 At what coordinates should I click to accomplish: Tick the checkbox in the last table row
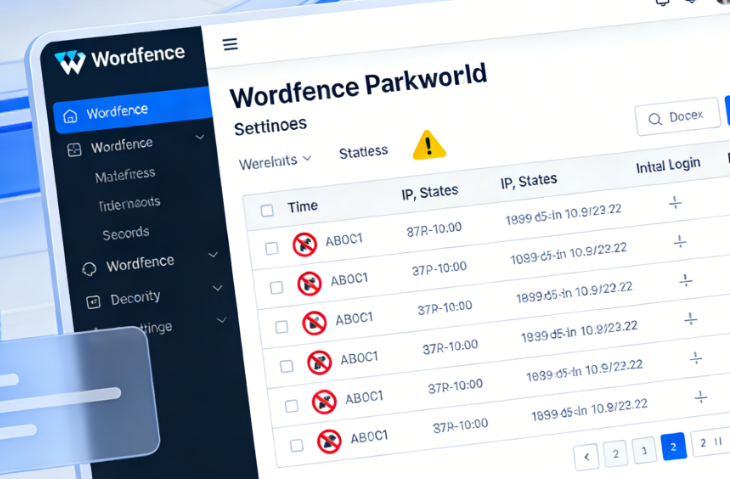(x=297, y=445)
